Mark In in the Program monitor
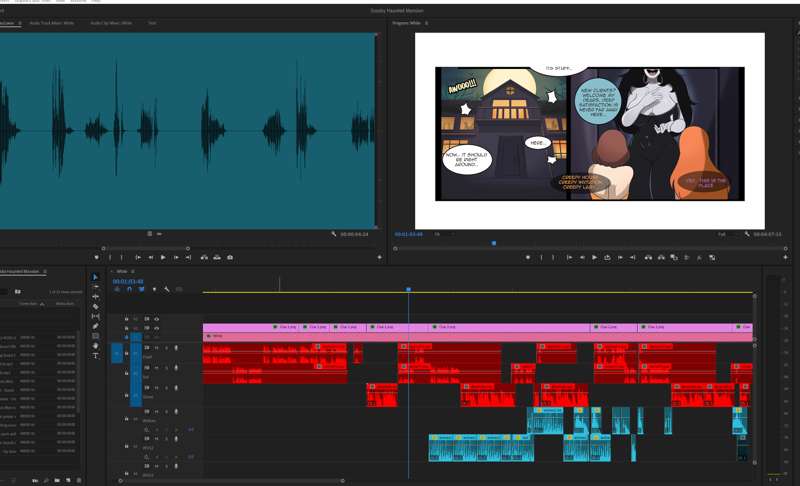 541,258
